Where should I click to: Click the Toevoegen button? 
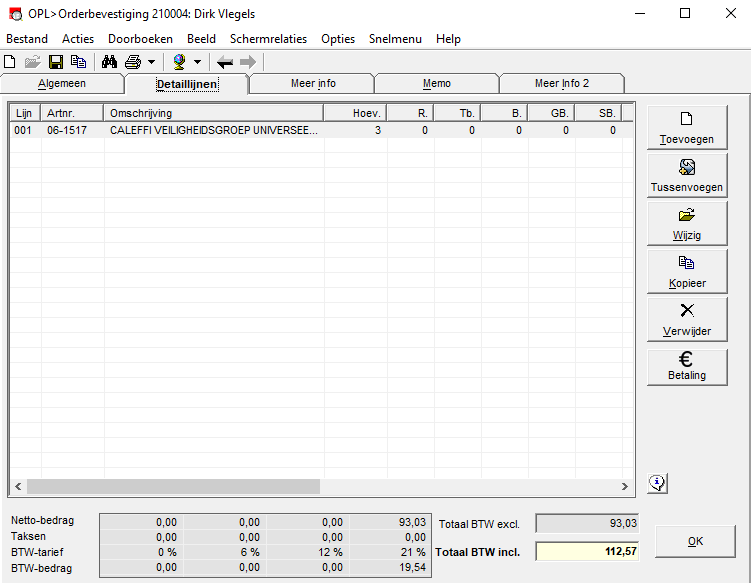tap(687, 127)
